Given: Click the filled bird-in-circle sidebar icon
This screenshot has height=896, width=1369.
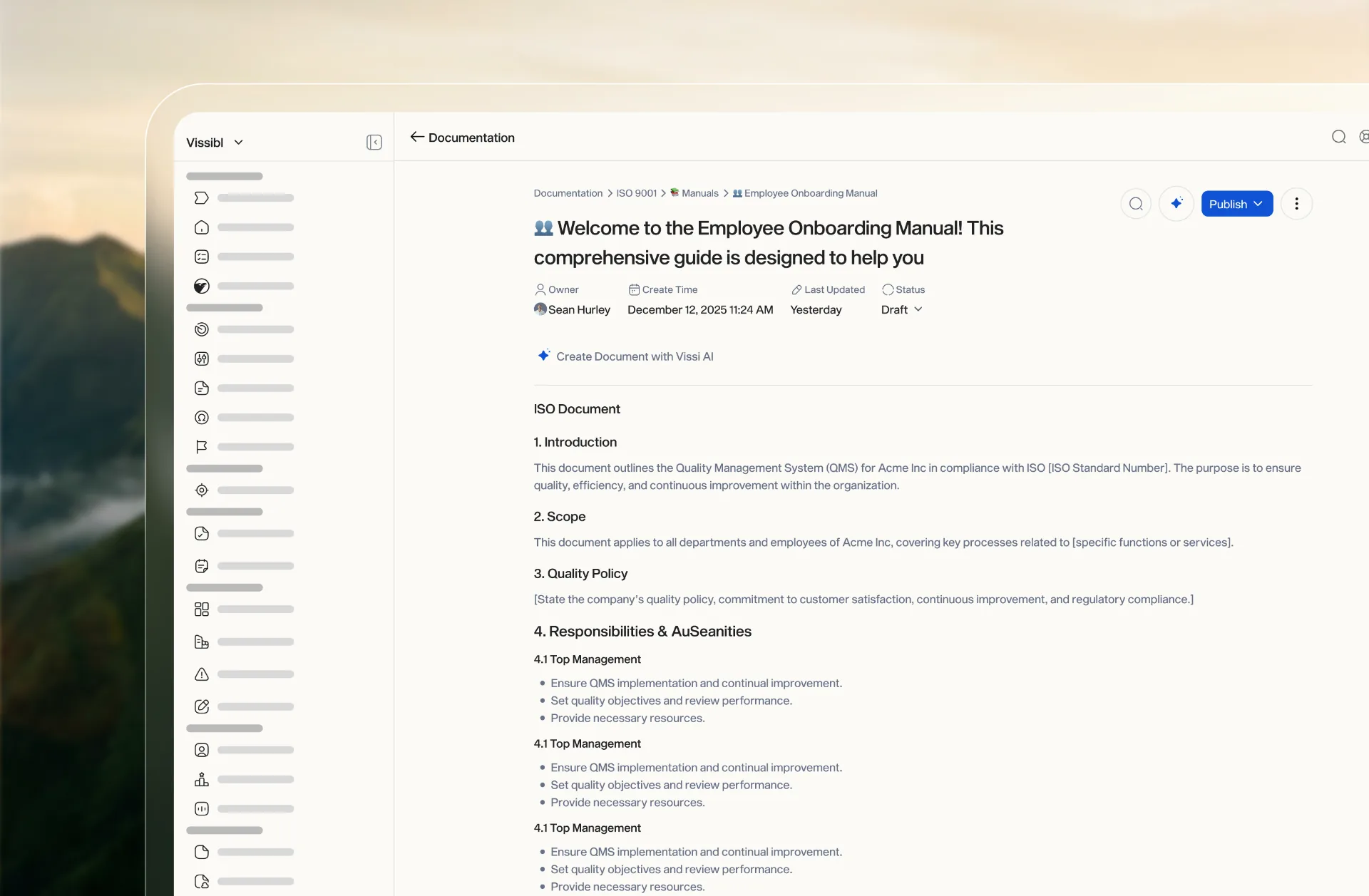Looking at the screenshot, I should 202,286.
